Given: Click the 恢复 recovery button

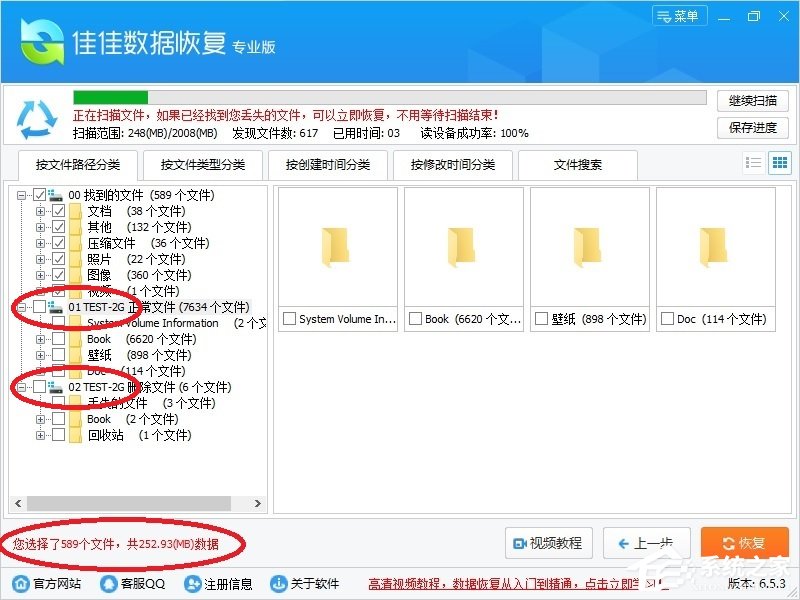Looking at the screenshot, I should (x=744, y=543).
